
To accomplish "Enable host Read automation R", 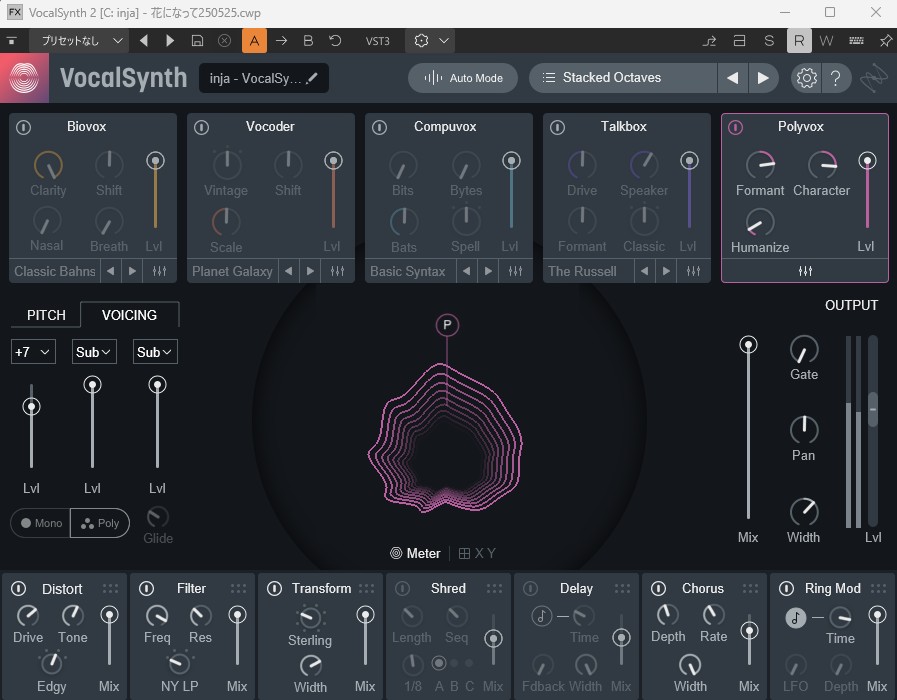I will click(799, 41).
